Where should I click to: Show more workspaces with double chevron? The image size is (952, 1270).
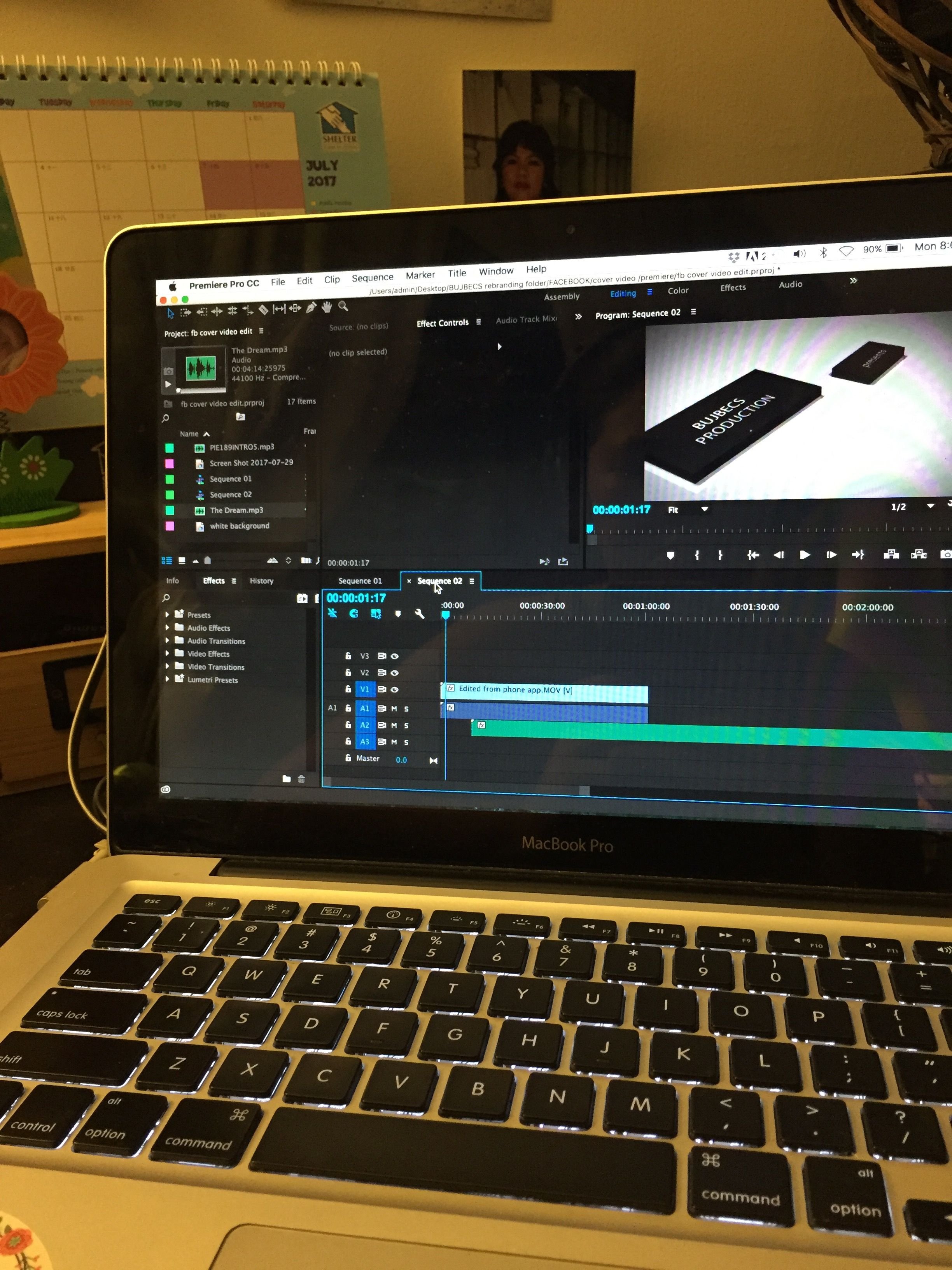tap(853, 280)
